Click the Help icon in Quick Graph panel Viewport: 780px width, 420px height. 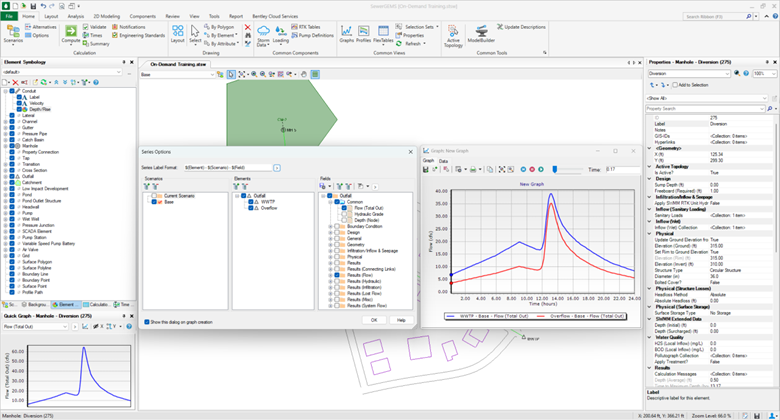click(129, 326)
